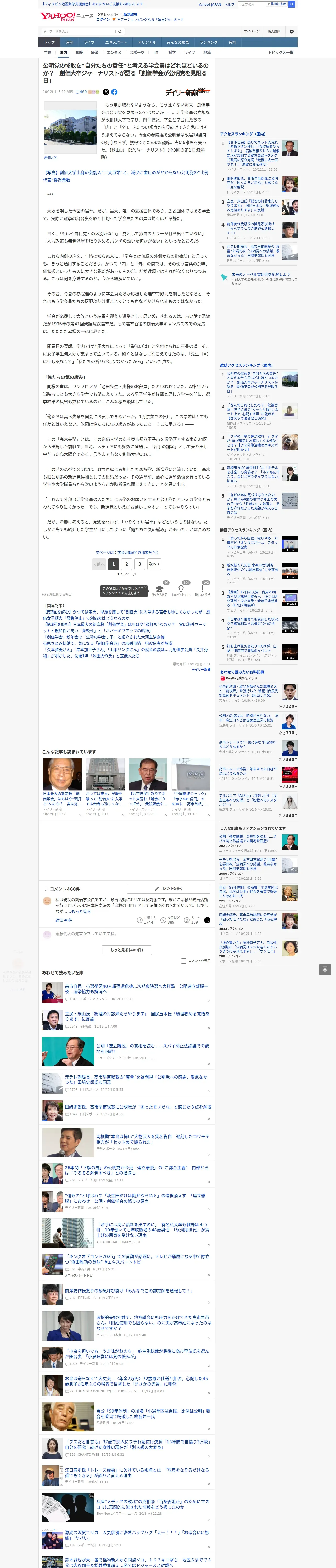Open the ランキング tab
336x1568 pixels.
209,43
